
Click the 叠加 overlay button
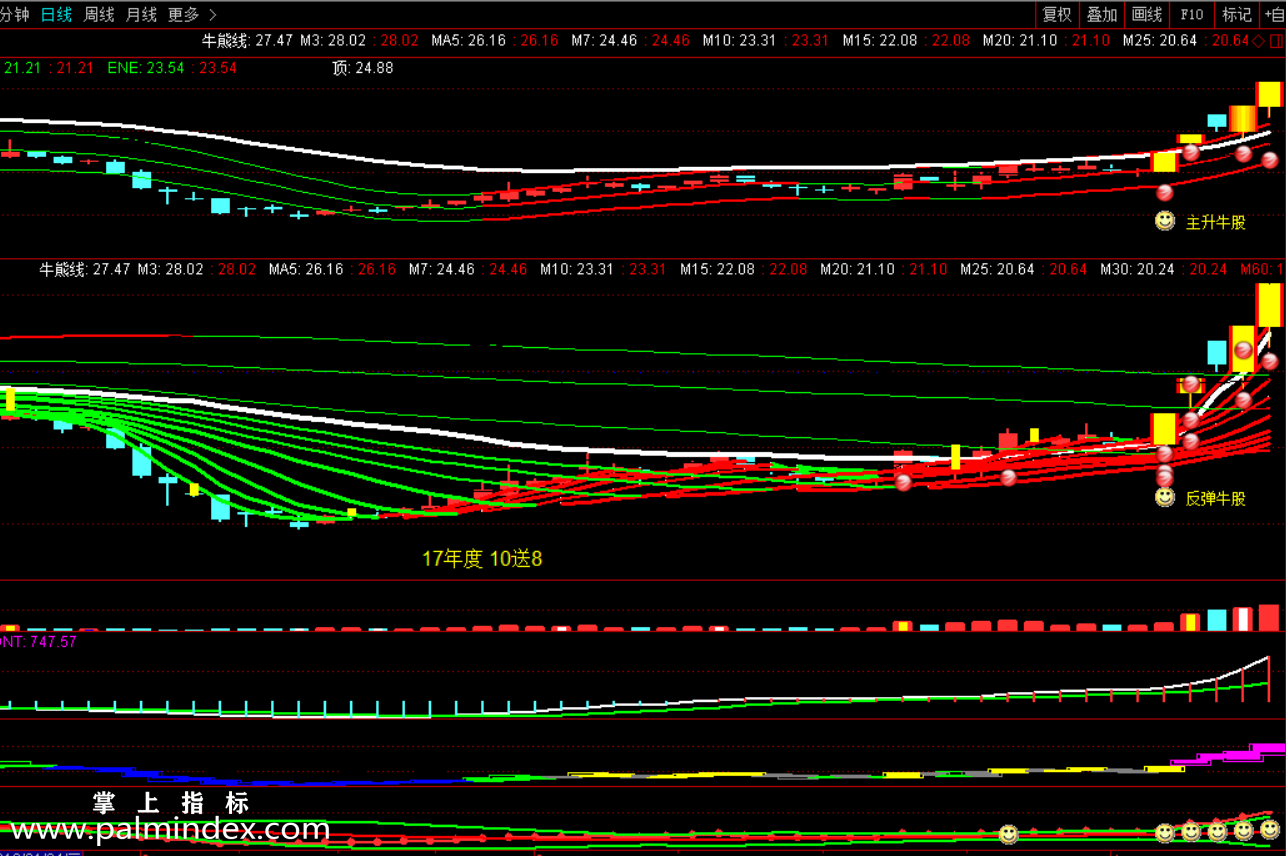pyautogui.click(x=1102, y=14)
